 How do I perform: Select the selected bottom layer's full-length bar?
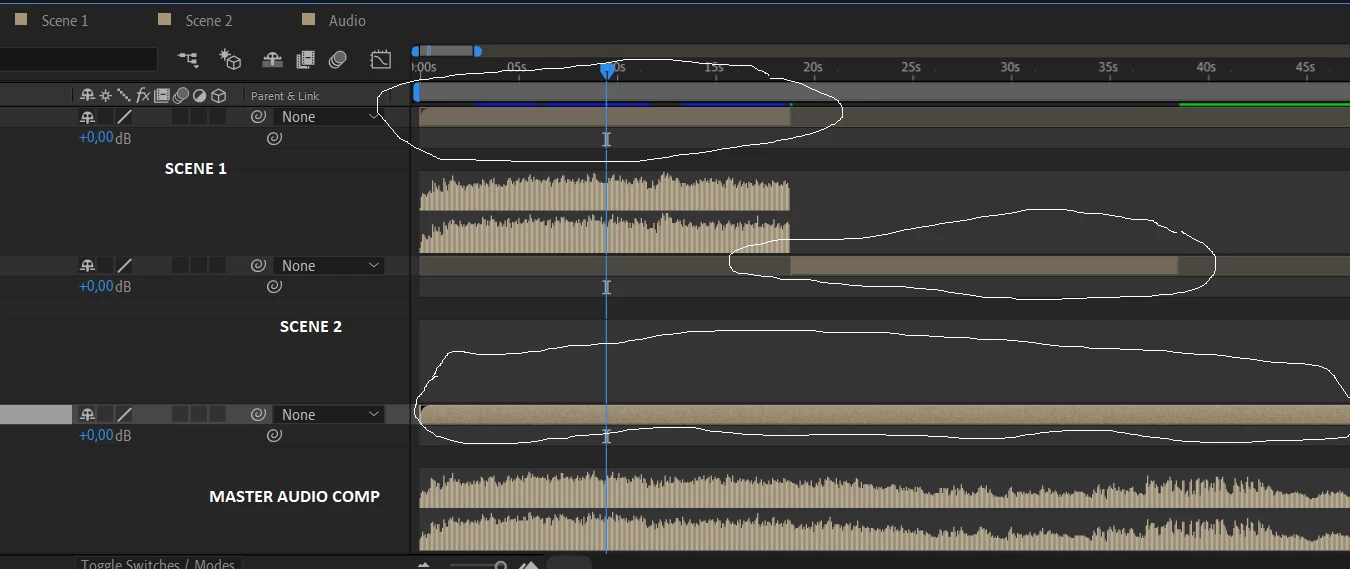(x=885, y=414)
